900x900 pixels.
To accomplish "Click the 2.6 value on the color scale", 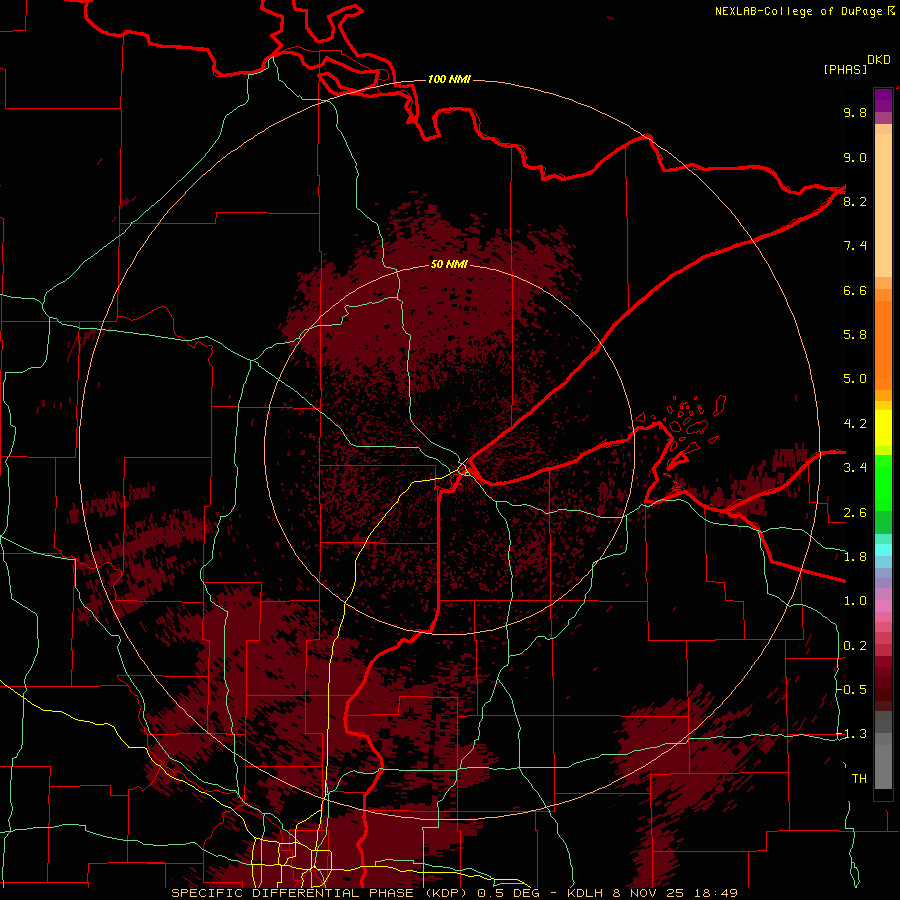I will pyautogui.click(x=855, y=513).
